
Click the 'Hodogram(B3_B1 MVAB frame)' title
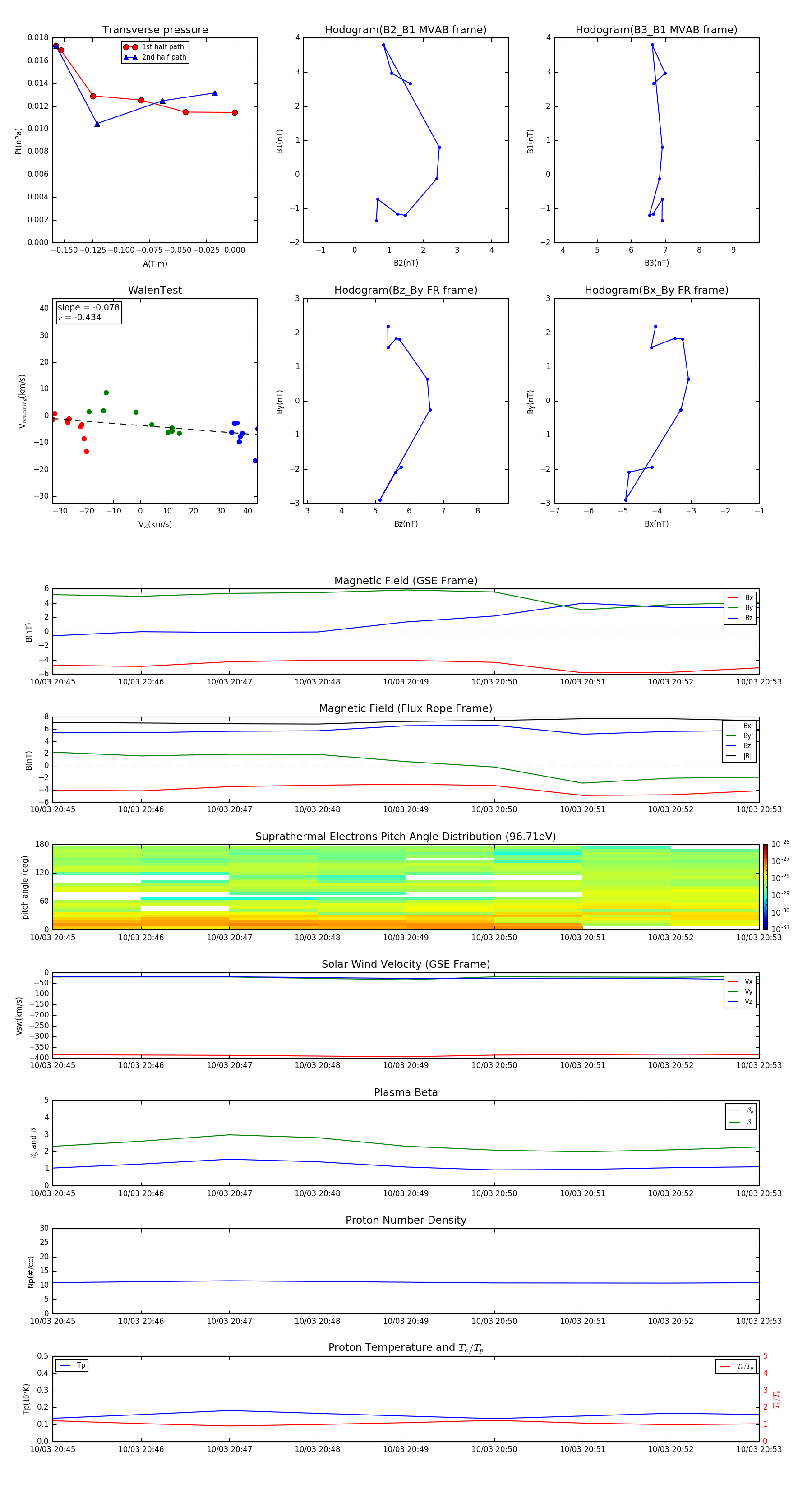pos(656,30)
